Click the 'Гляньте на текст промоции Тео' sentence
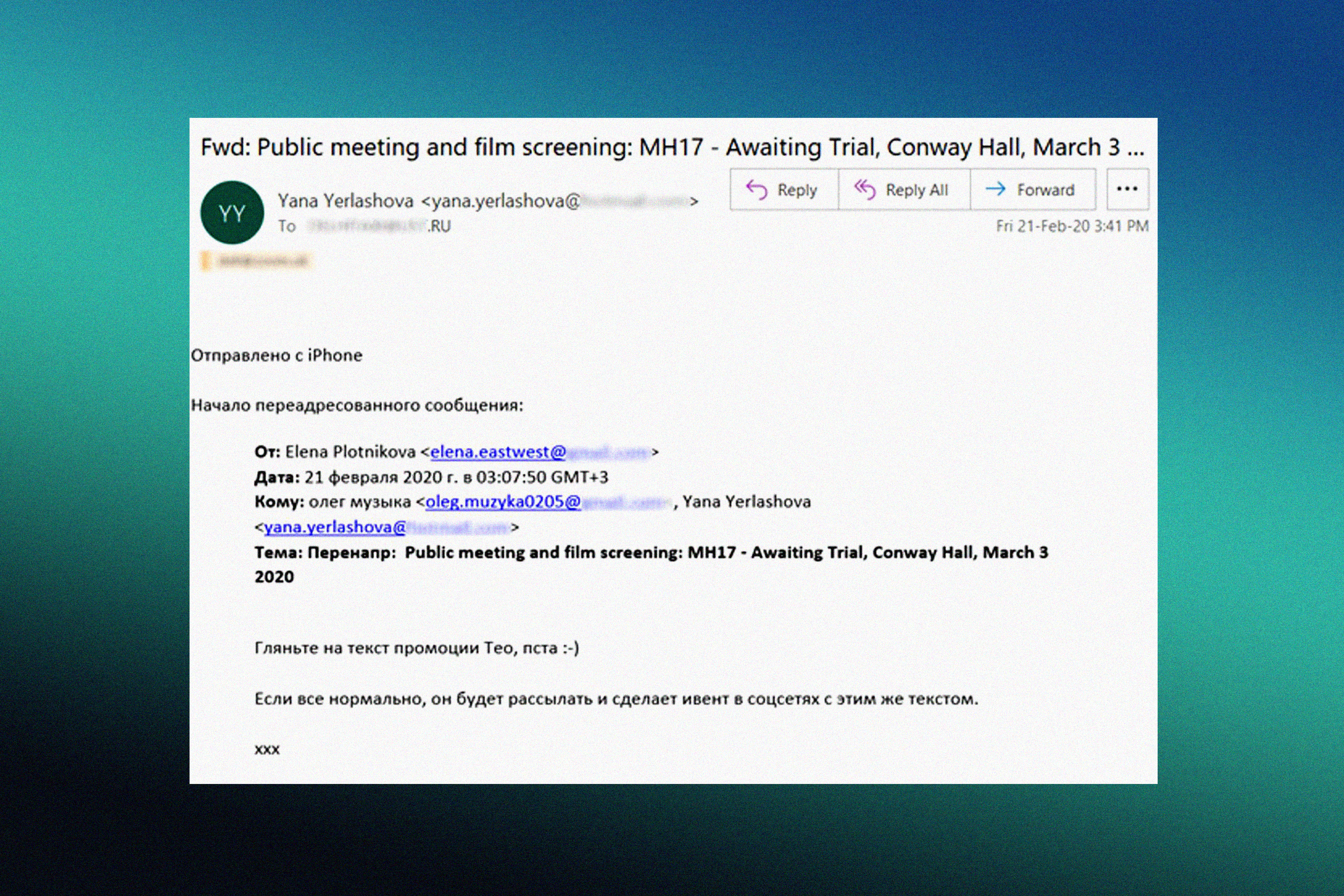1344x896 pixels. pos(416,648)
